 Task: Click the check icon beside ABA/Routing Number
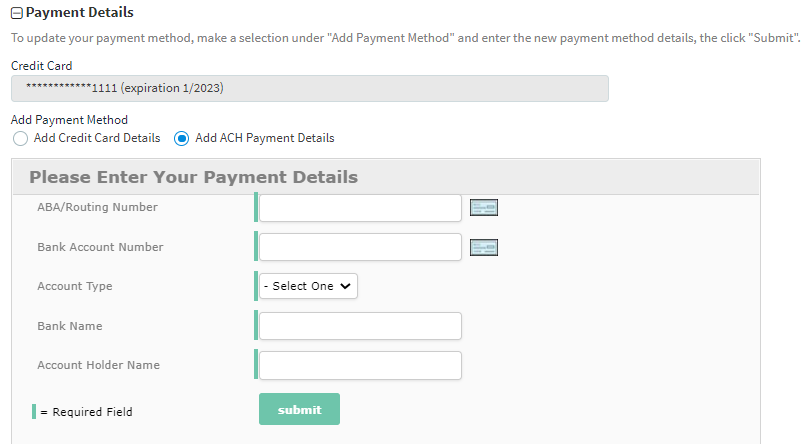tap(484, 208)
